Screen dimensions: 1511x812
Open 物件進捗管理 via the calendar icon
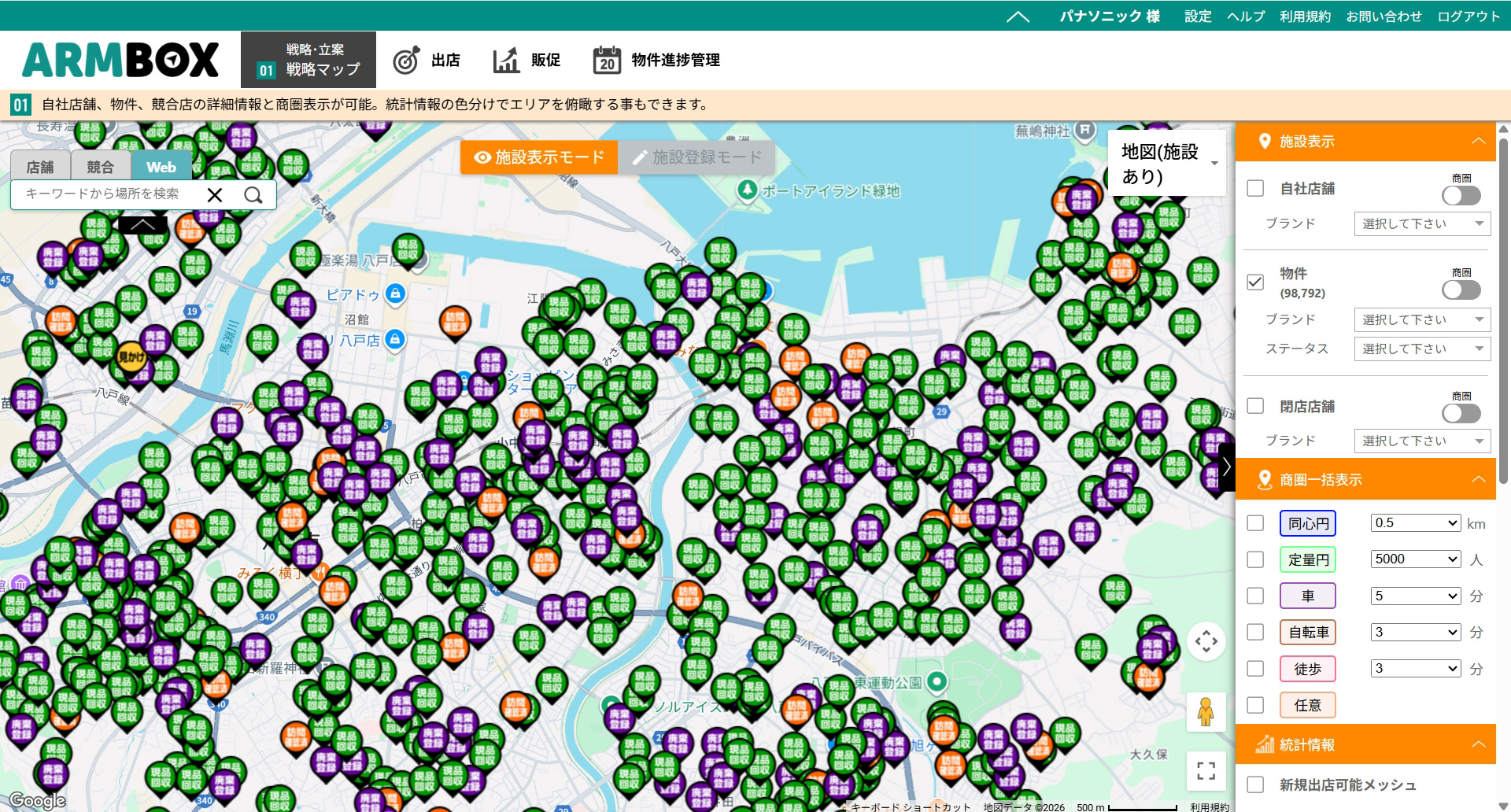[605, 59]
